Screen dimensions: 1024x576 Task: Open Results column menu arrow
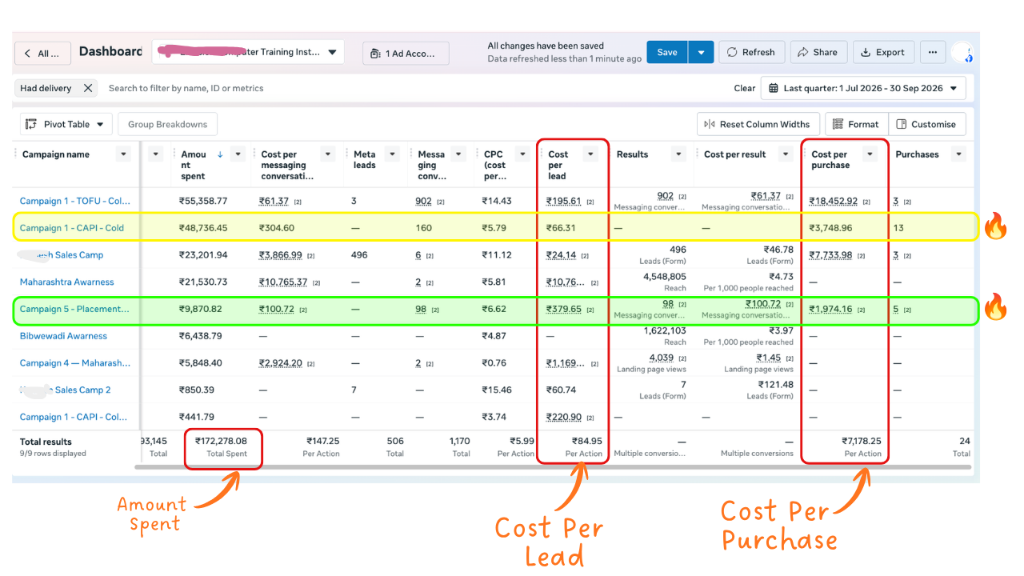pos(679,154)
